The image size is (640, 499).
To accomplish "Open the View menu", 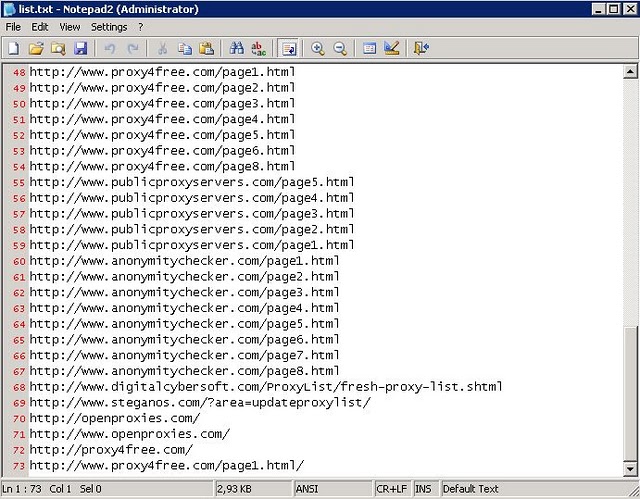I will (70, 27).
